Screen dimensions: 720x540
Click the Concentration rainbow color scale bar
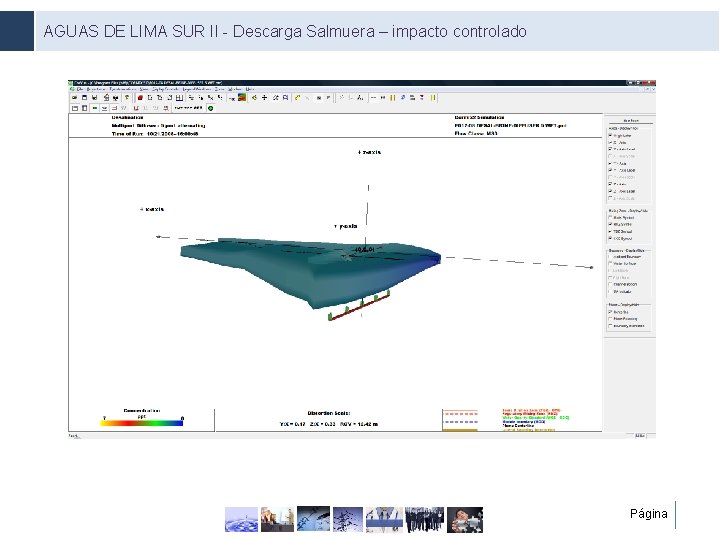point(142,423)
